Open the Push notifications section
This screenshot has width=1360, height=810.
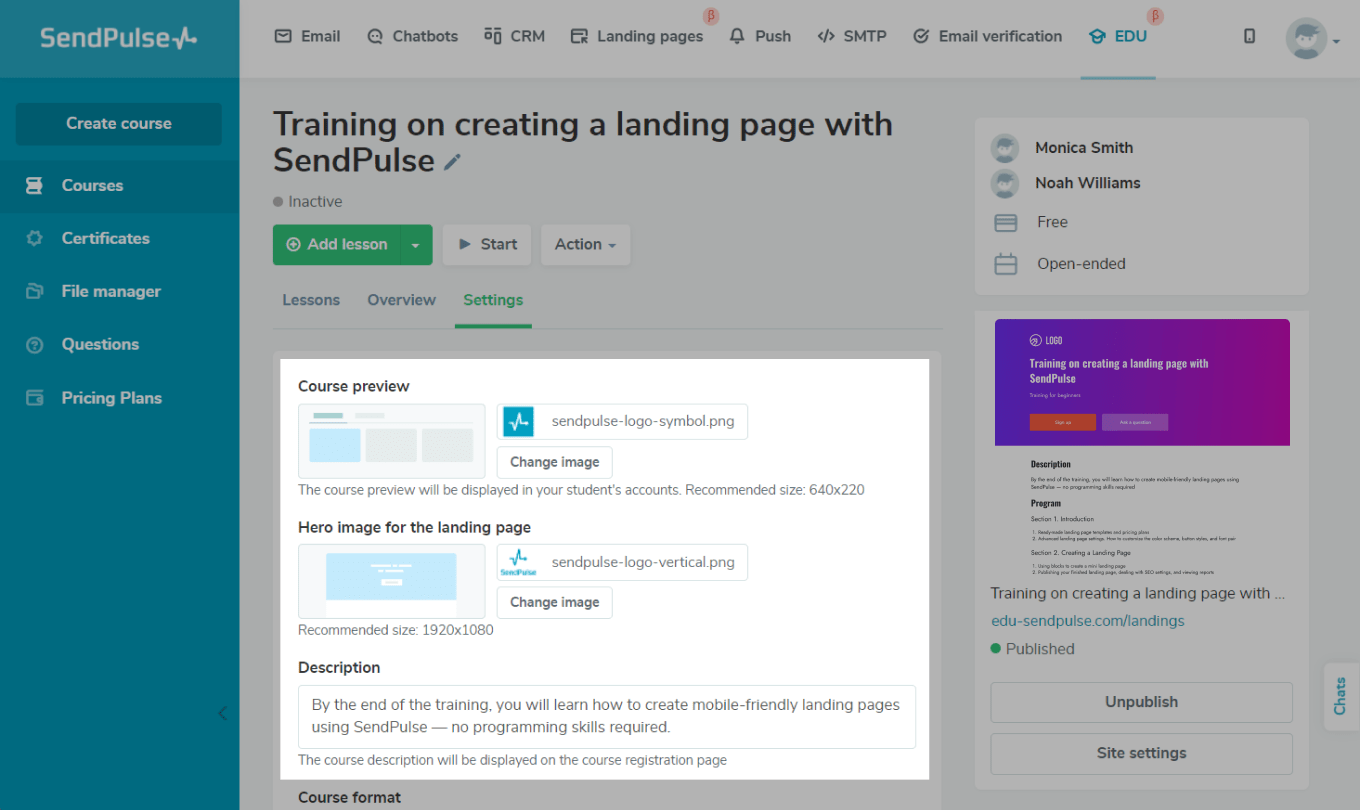[760, 36]
